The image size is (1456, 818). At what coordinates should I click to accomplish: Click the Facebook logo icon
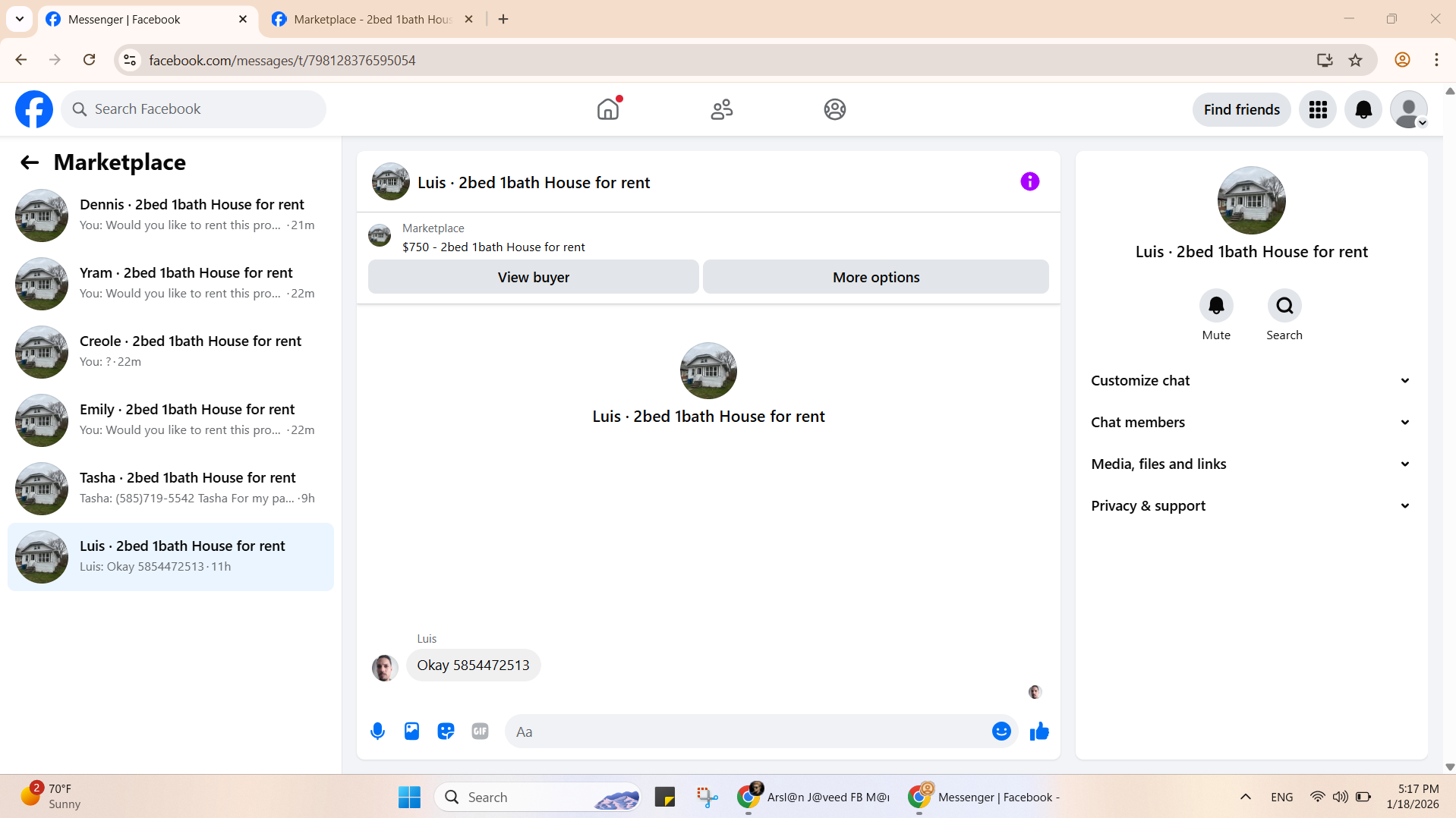[x=34, y=109]
